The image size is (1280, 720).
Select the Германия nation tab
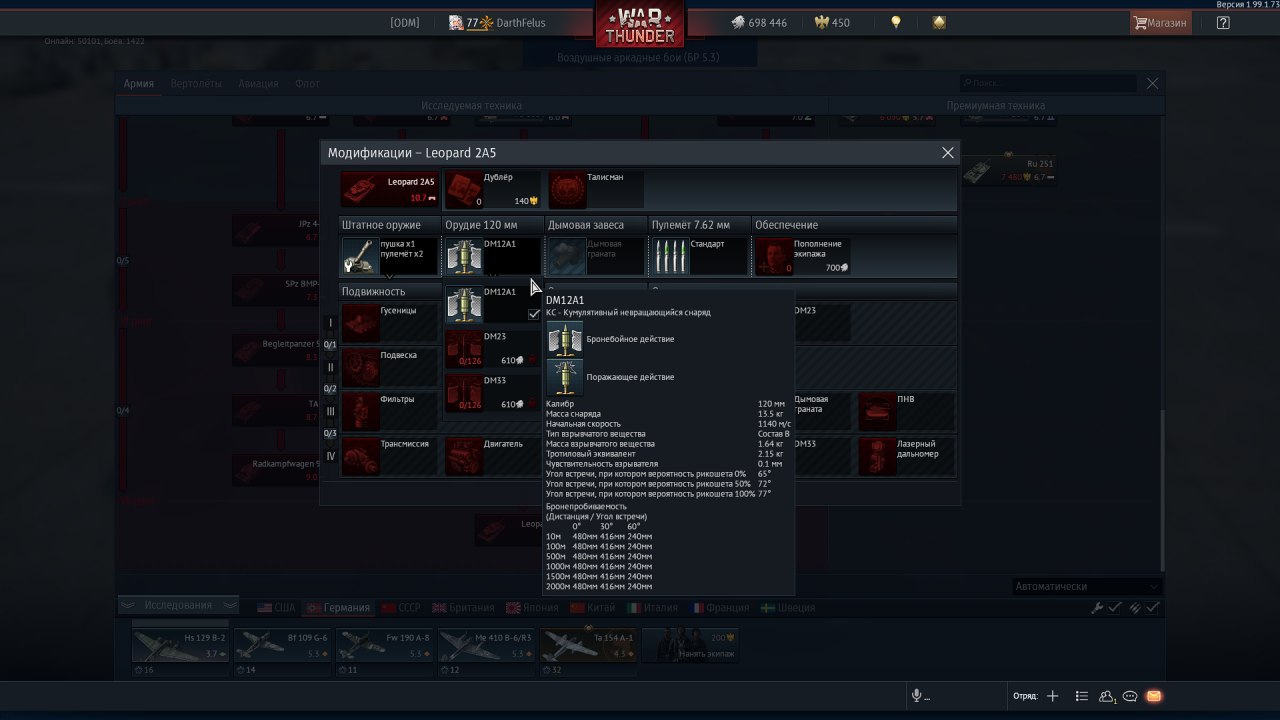(x=338, y=607)
